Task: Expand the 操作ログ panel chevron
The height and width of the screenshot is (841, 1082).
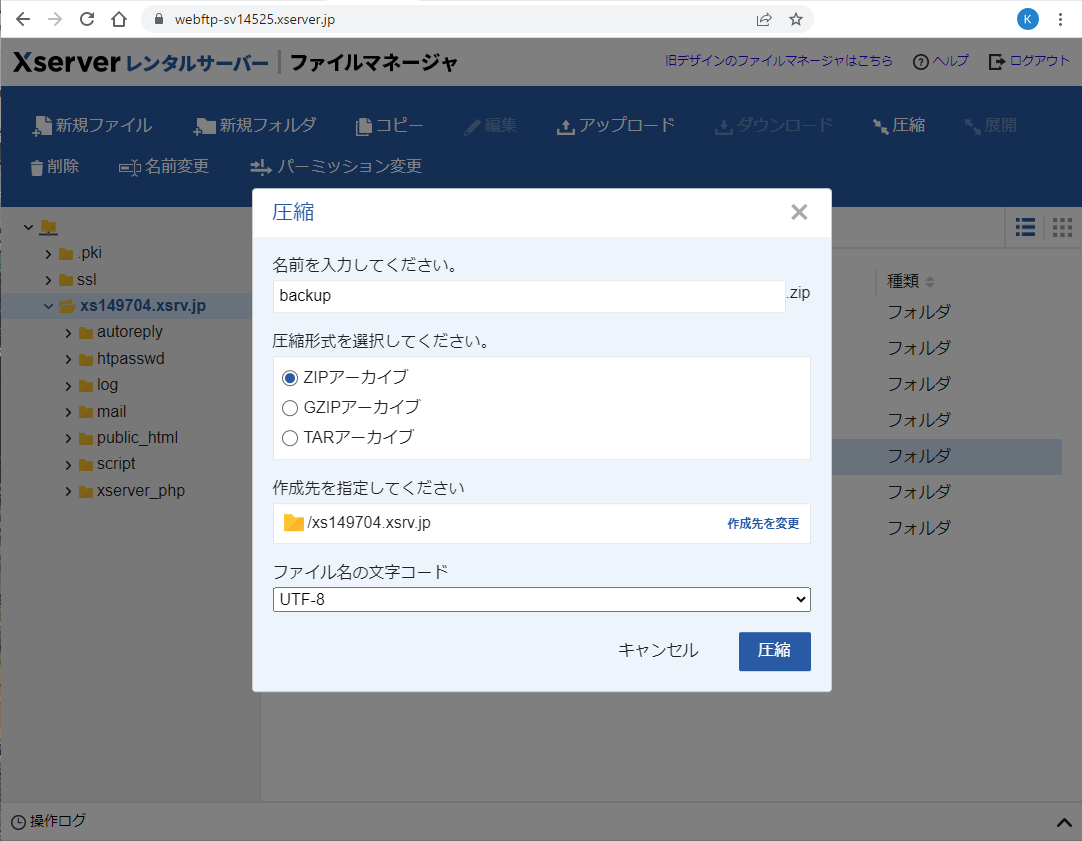Action: pos(1064,822)
